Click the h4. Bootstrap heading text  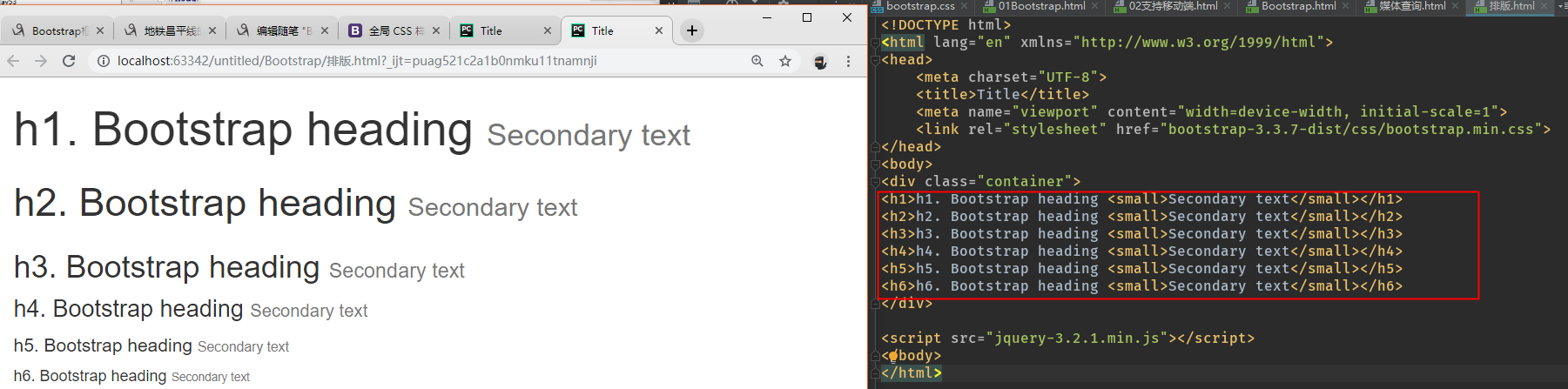coord(128,309)
